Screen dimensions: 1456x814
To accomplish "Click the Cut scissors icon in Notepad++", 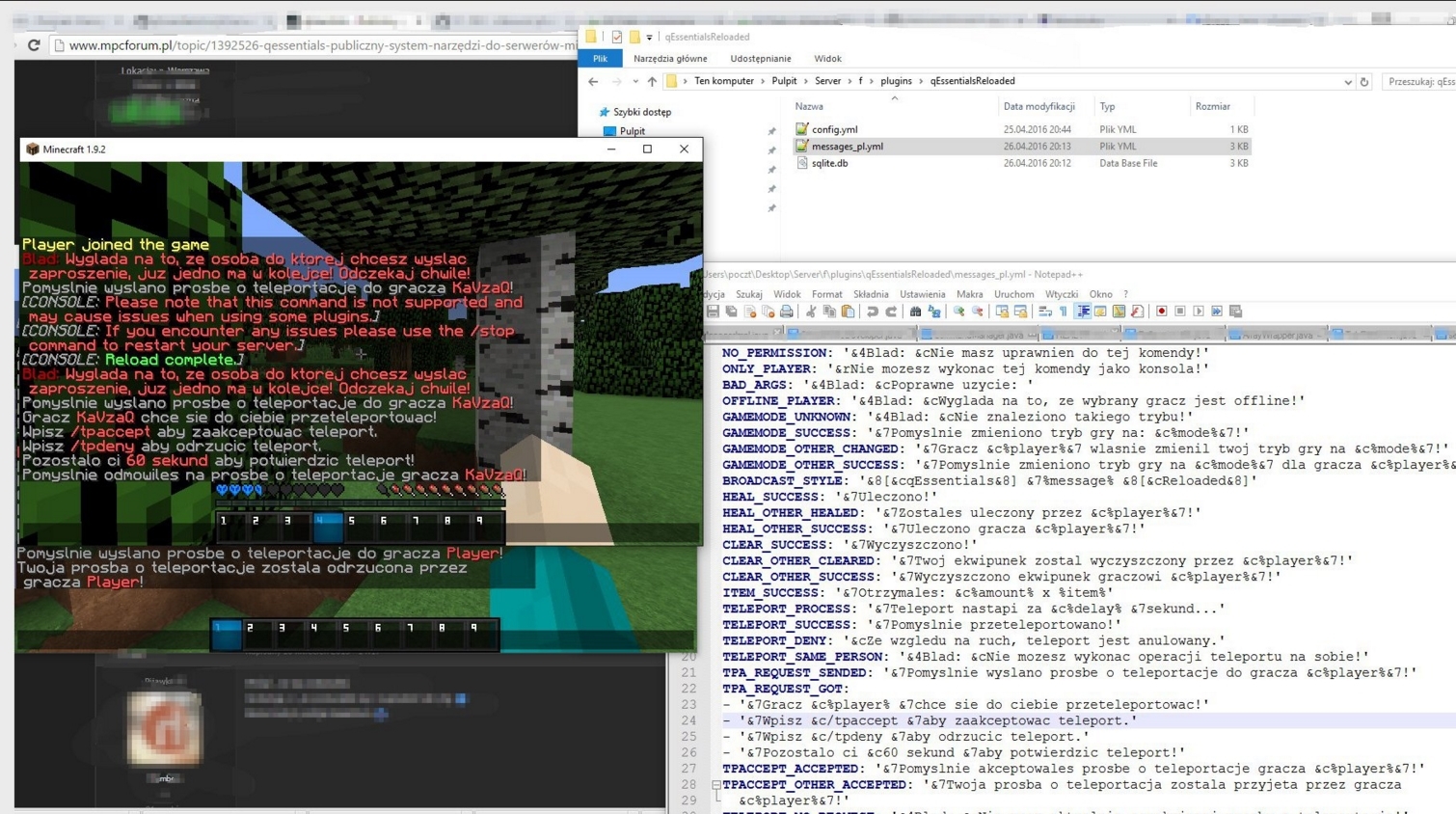I will 811,312.
